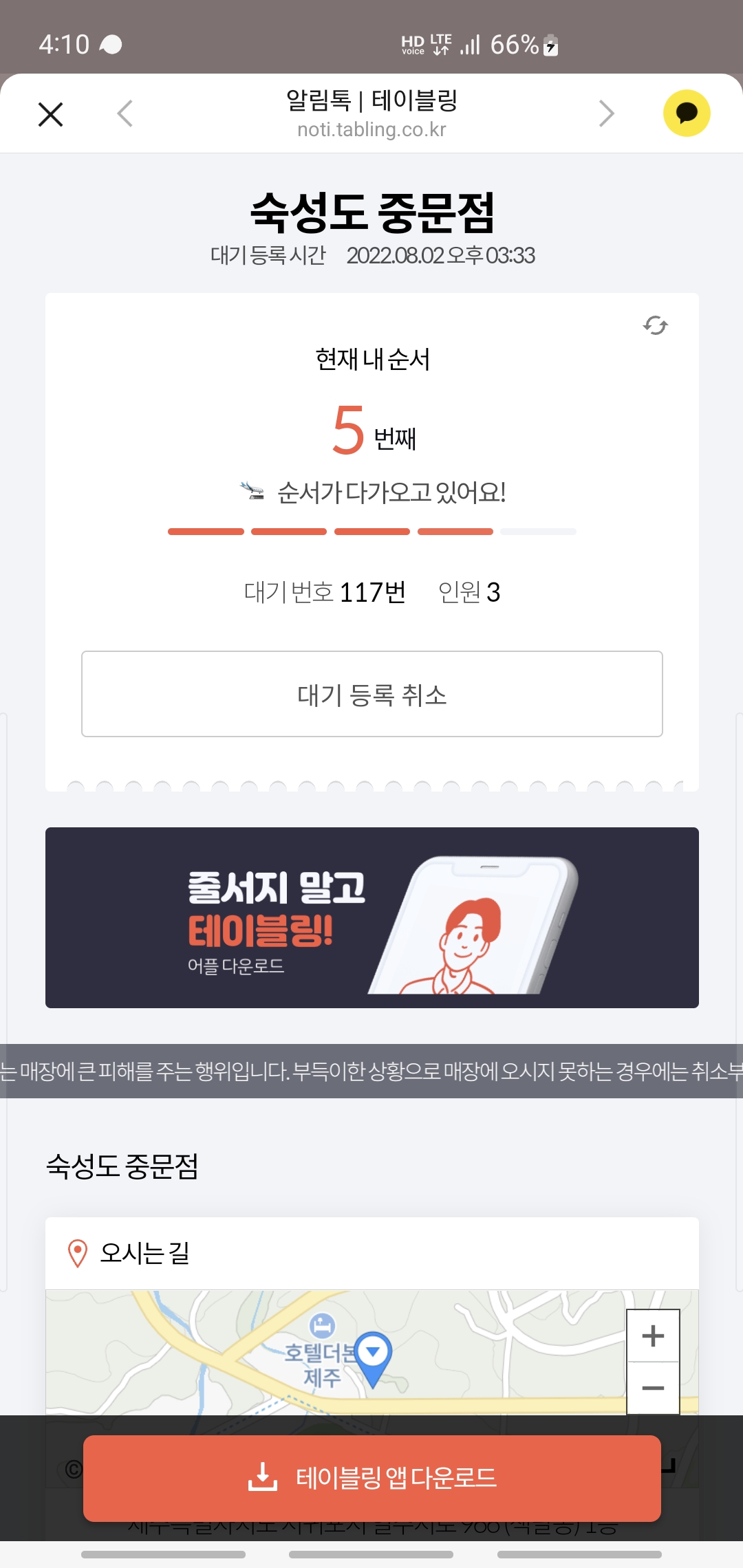Close the in-app browser with X icon
743x1568 pixels.
pos(50,114)
